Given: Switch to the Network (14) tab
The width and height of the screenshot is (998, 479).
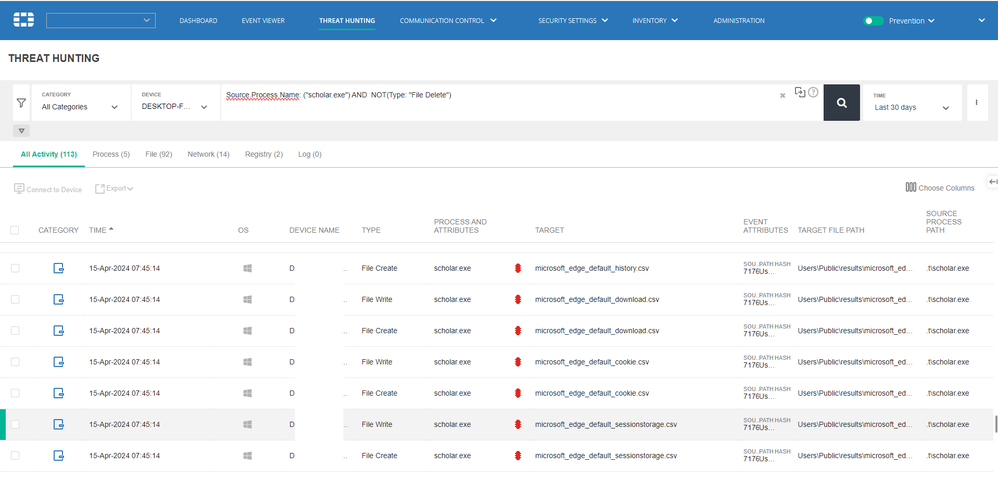Looking at the screenshot, I should tap(208, 154).
